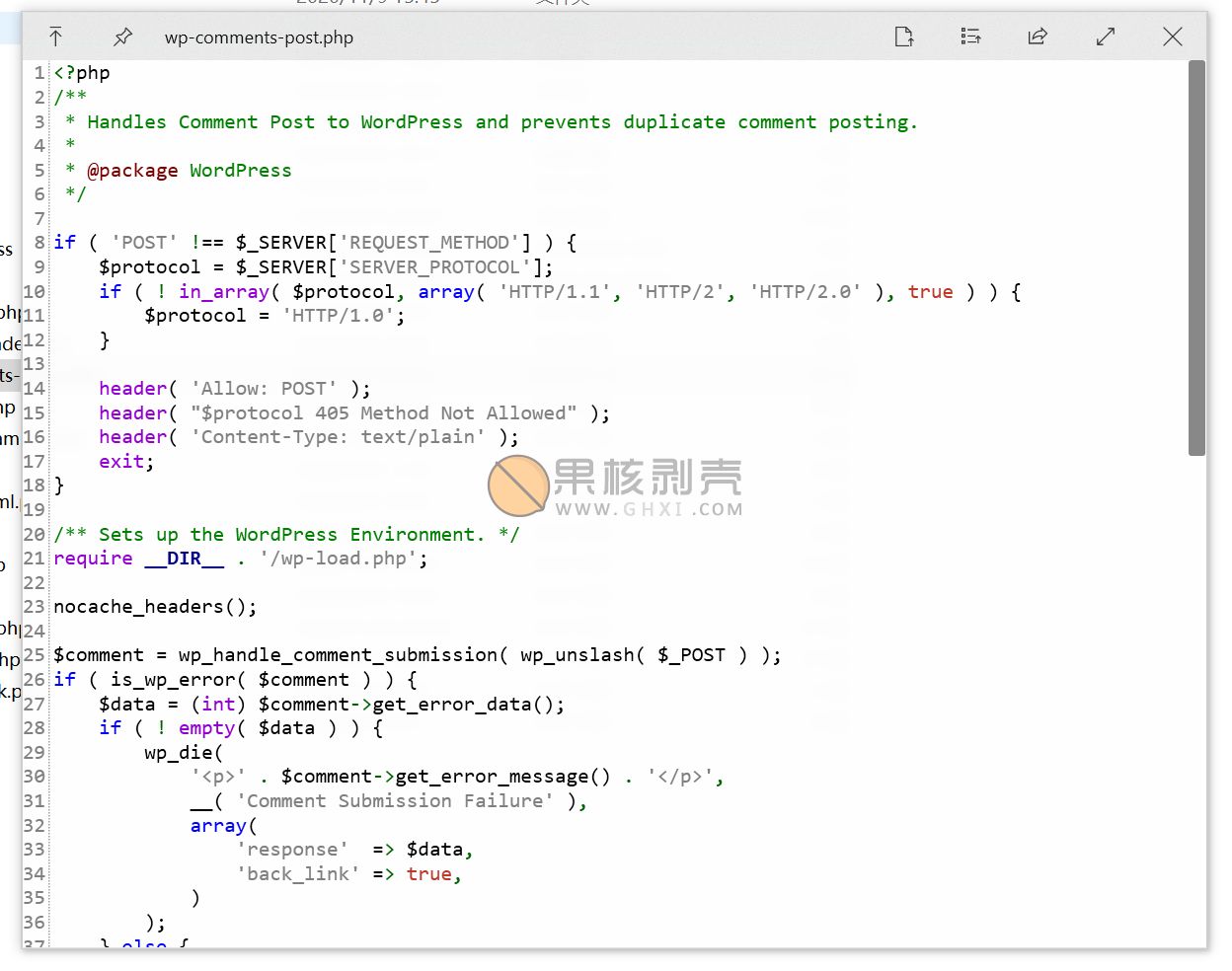1232x971 pixels.
Task: Enter fullscreen with the diagonal arrows icon
Action: (1106, 36)
